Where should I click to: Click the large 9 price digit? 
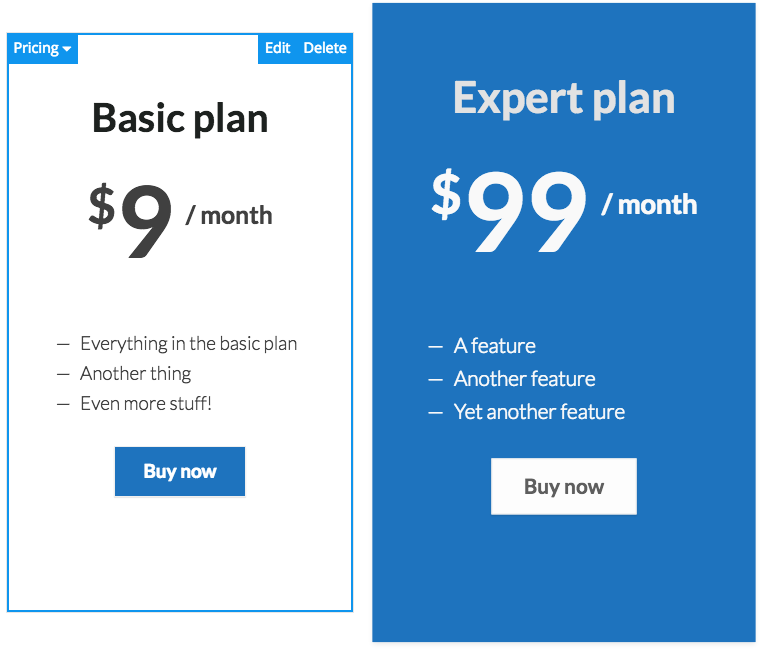coord(146,222)
